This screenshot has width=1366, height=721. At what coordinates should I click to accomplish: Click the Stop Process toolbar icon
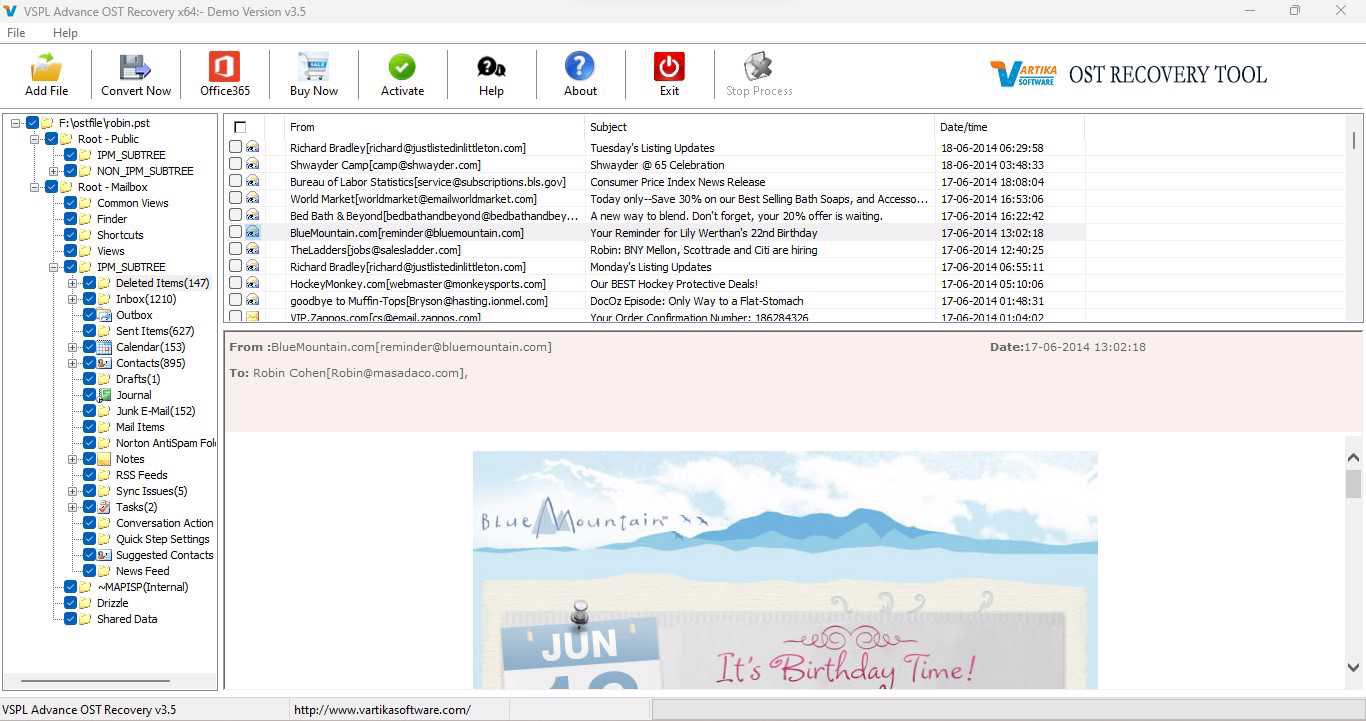pos(758,67)
